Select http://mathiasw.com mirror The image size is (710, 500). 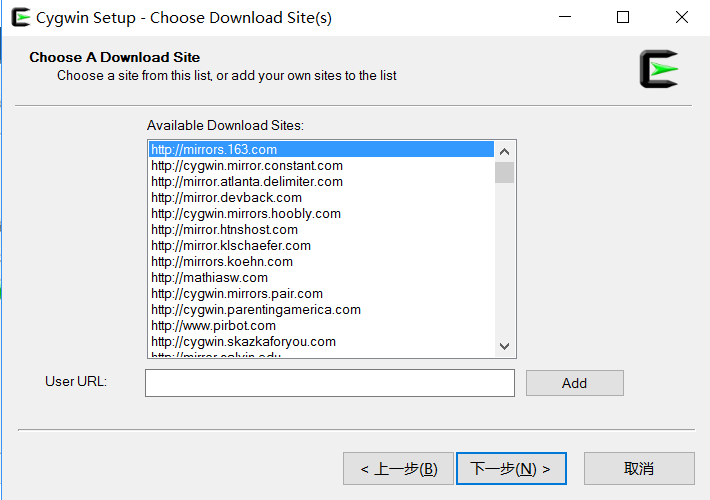coord(321,278)
